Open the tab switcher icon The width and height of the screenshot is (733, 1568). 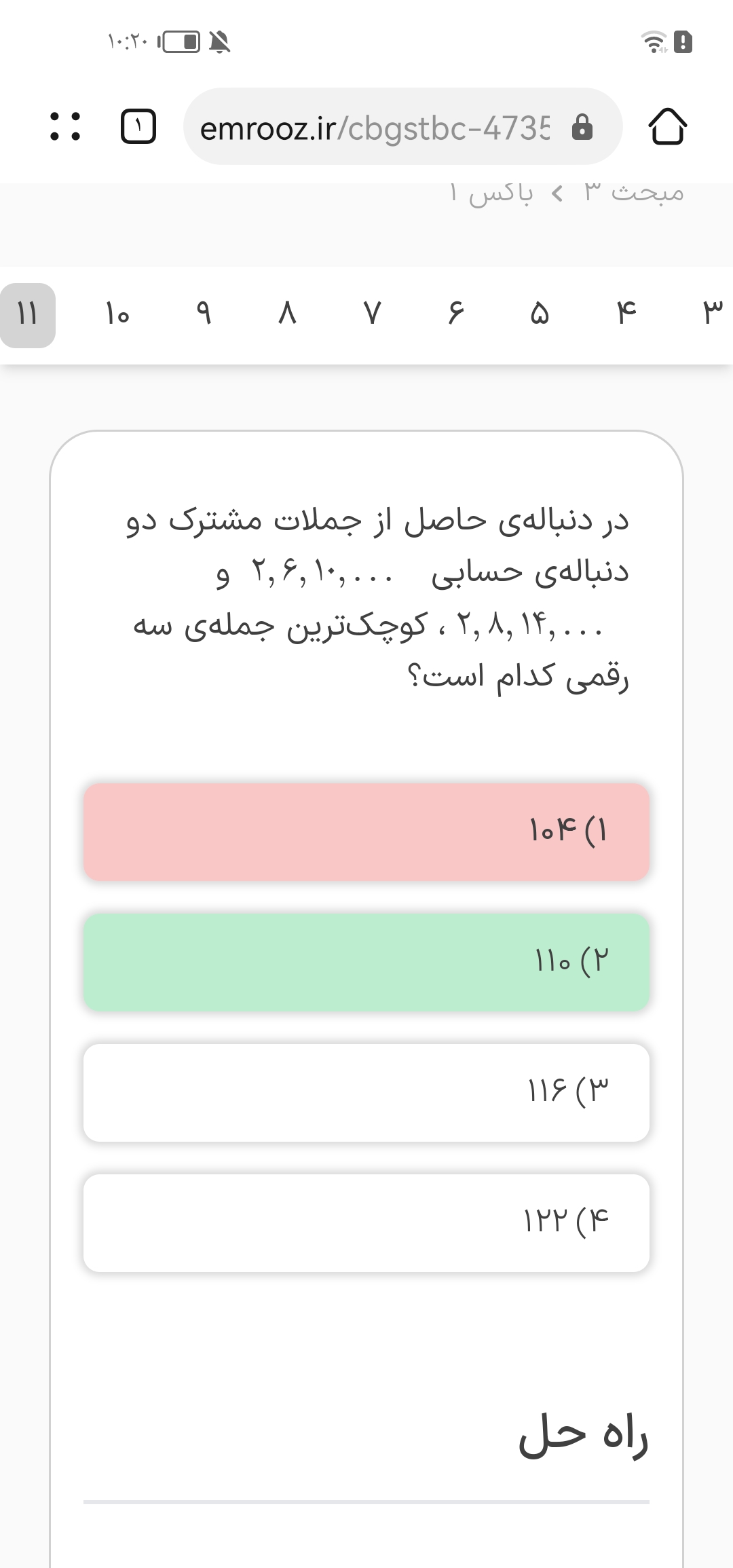pos(138,127)
